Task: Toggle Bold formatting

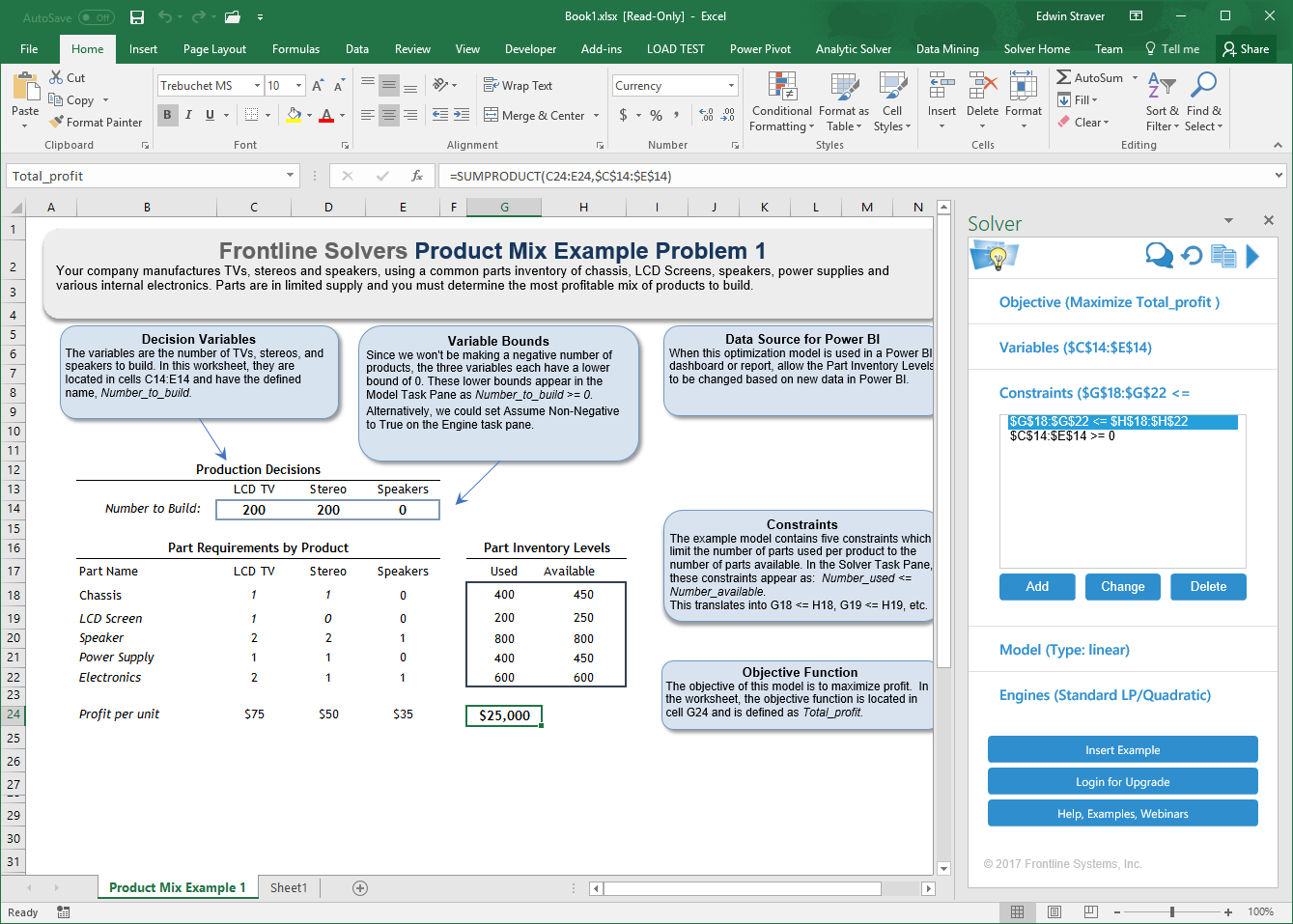Action: tap(167, 115)
